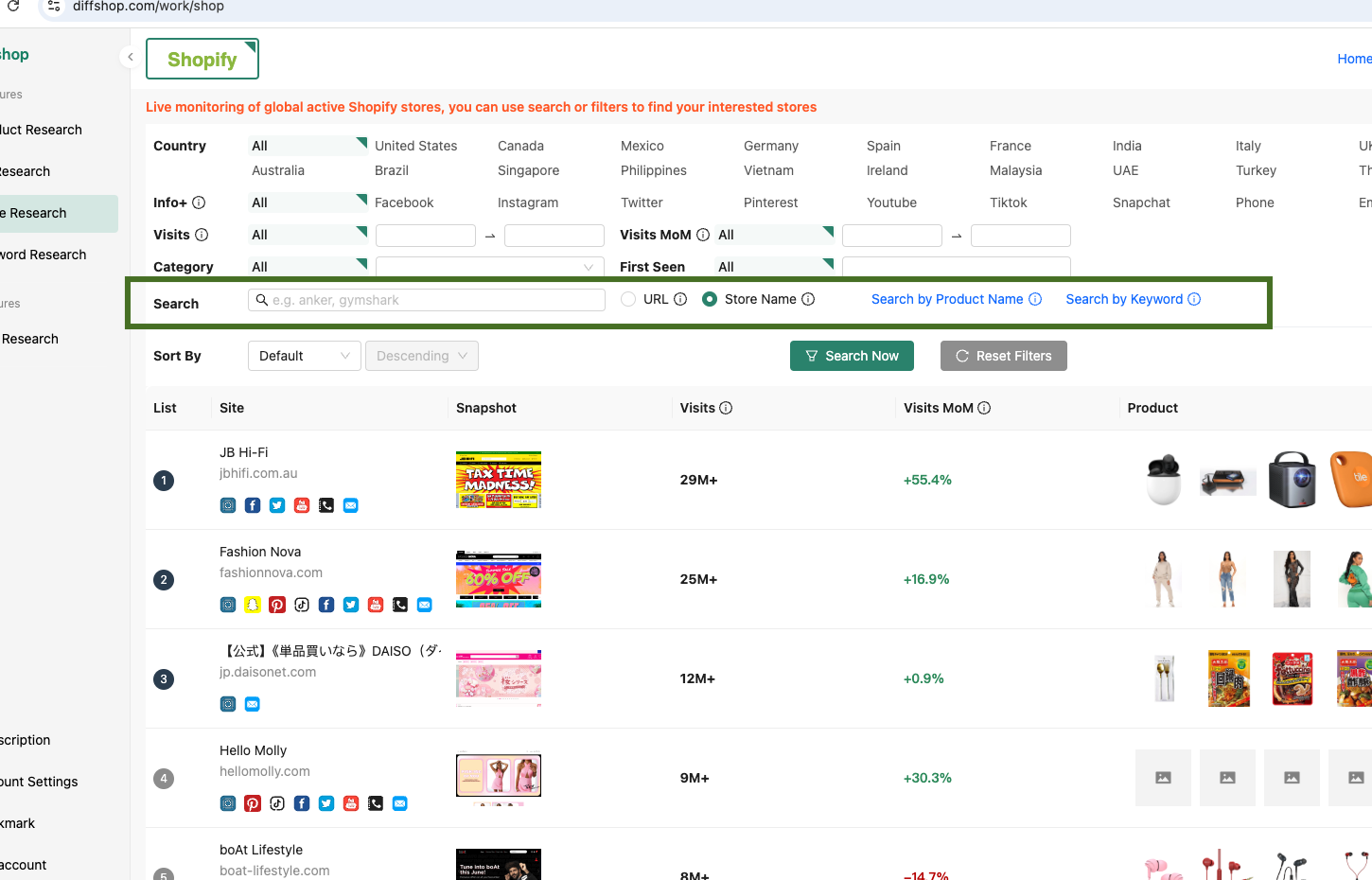Select the Store Name search option

tap(711, 298)
